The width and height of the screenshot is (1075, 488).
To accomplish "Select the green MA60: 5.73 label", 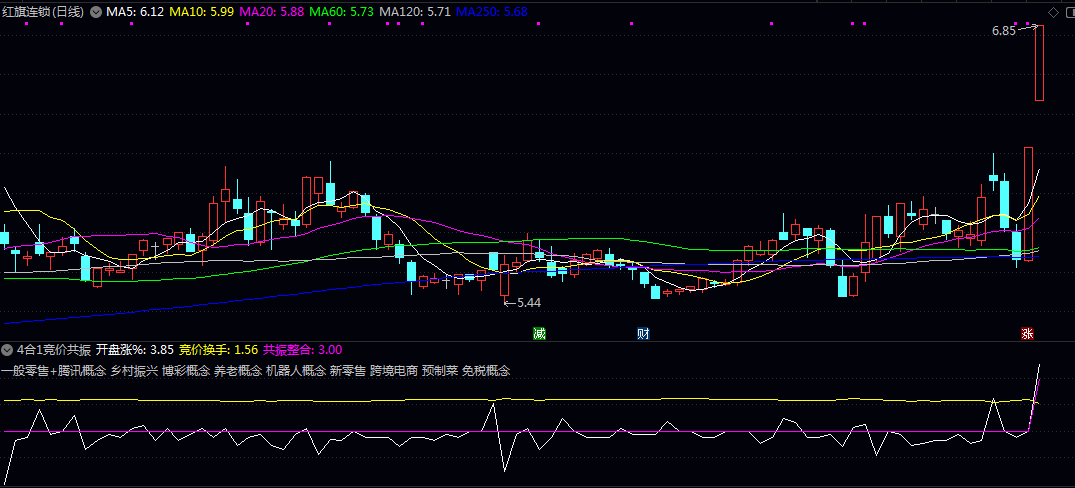I will (x=341, y=12).
